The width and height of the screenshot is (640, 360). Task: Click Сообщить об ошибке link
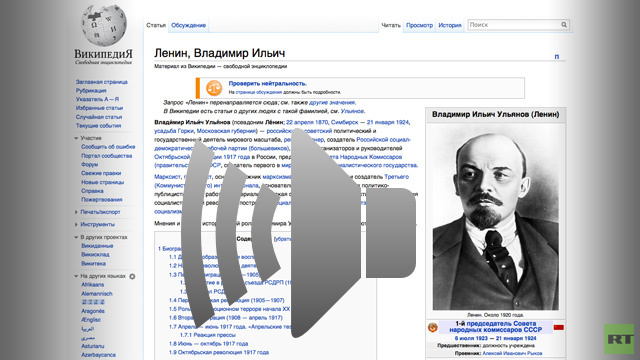point(108,147)
